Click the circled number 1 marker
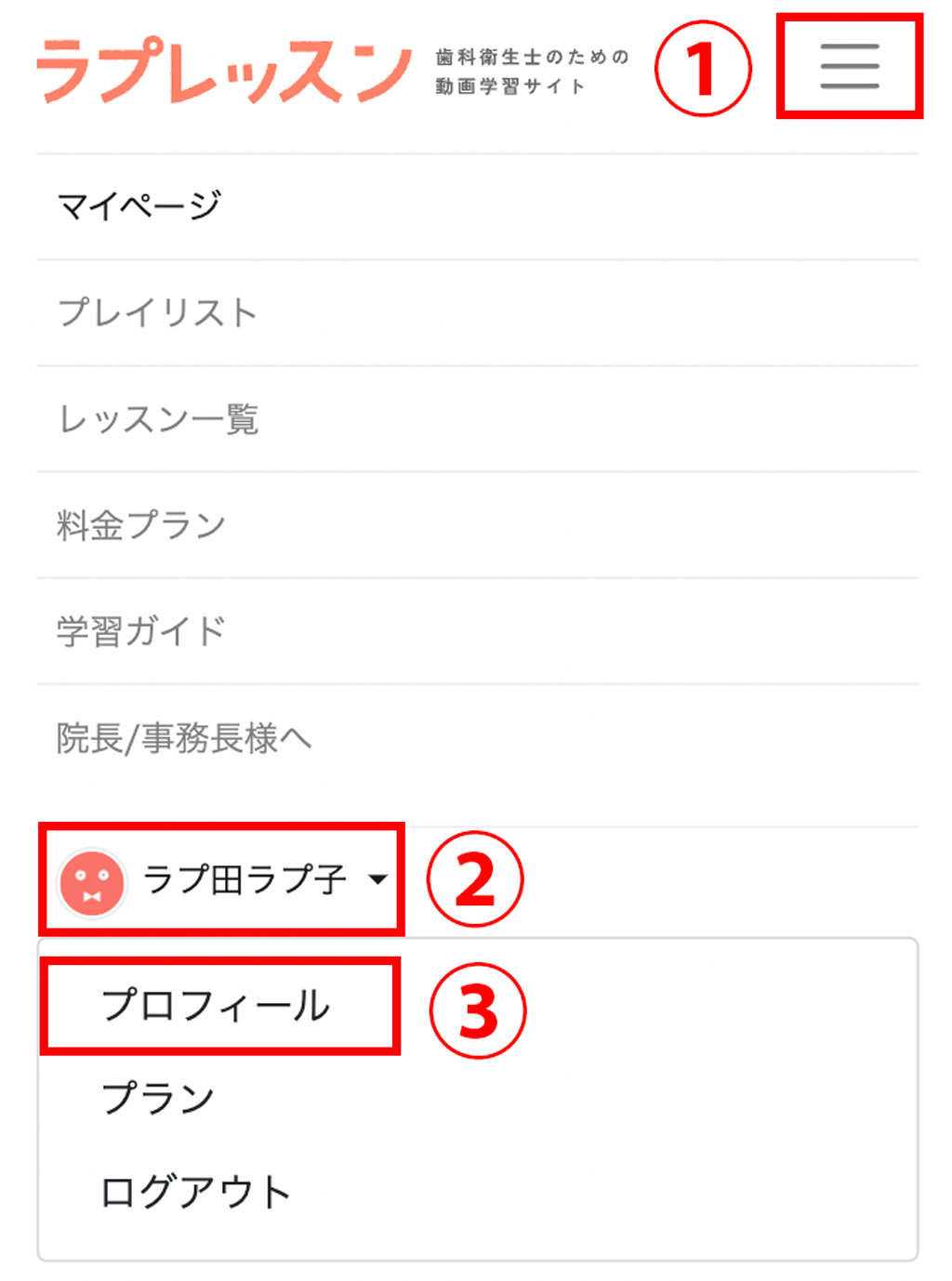 pyautogui.click(x=703, y=69)
